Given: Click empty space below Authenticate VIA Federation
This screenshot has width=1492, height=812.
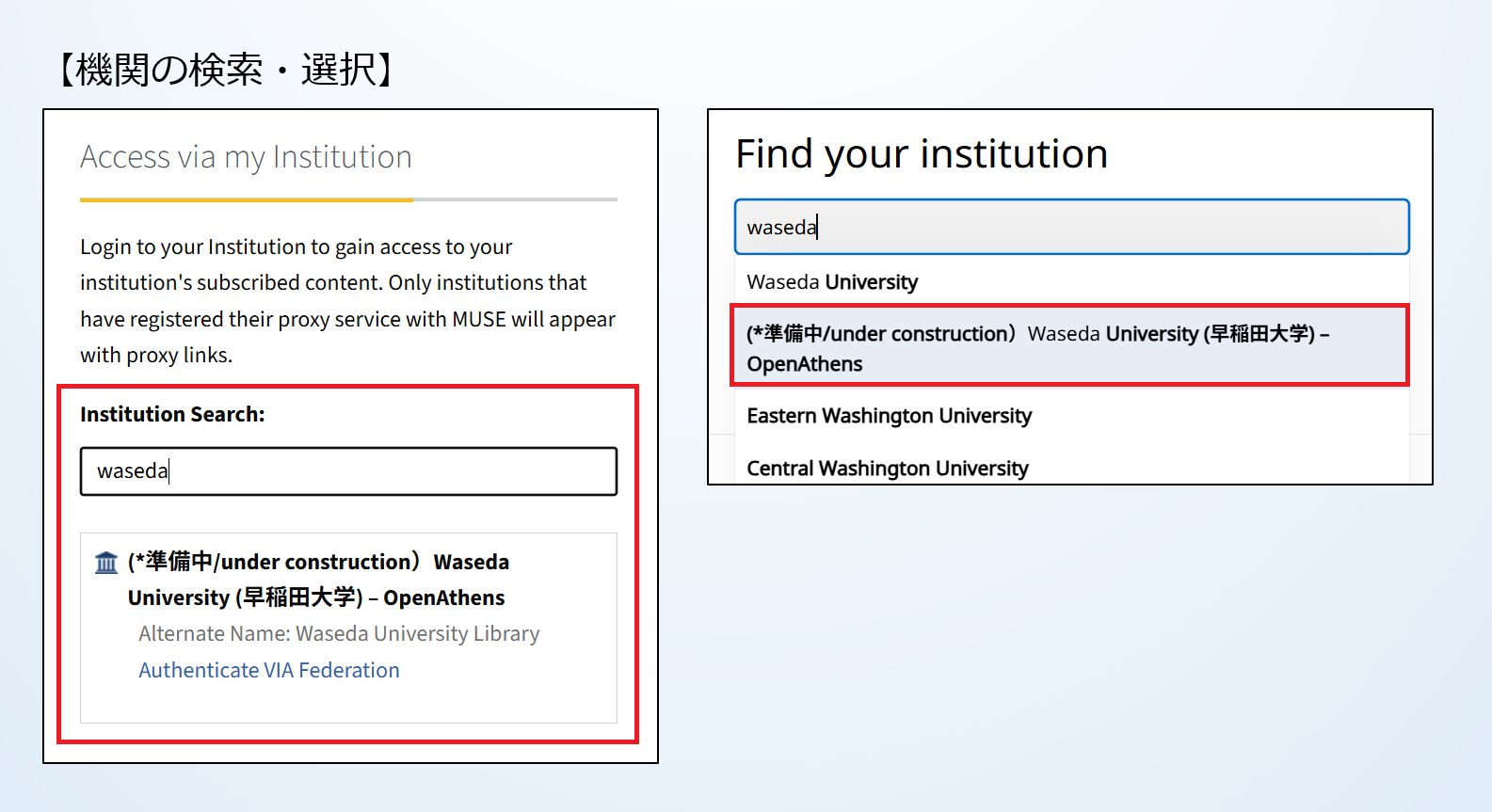Looking at the screenshot, I should coord(348,703).
